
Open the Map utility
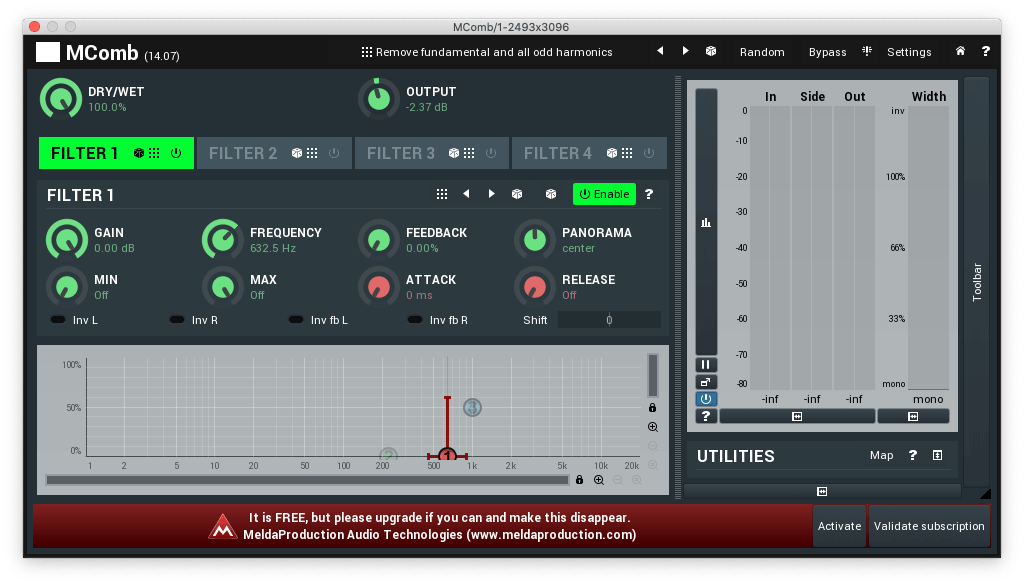tap(881, 456)
